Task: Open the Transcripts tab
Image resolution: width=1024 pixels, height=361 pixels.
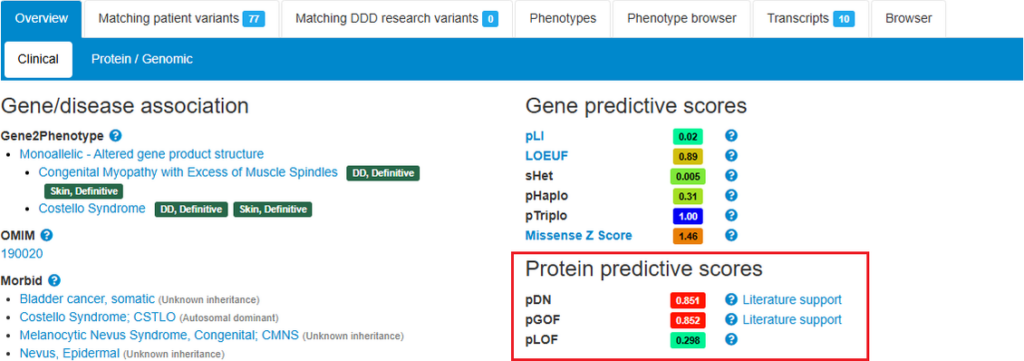Action: click(x=810, y=19)
